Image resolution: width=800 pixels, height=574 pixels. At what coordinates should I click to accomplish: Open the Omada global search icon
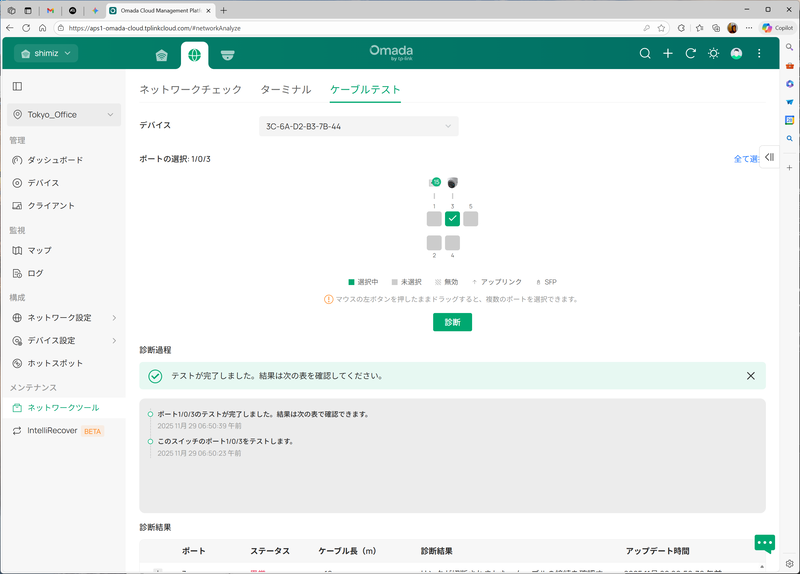645,54
